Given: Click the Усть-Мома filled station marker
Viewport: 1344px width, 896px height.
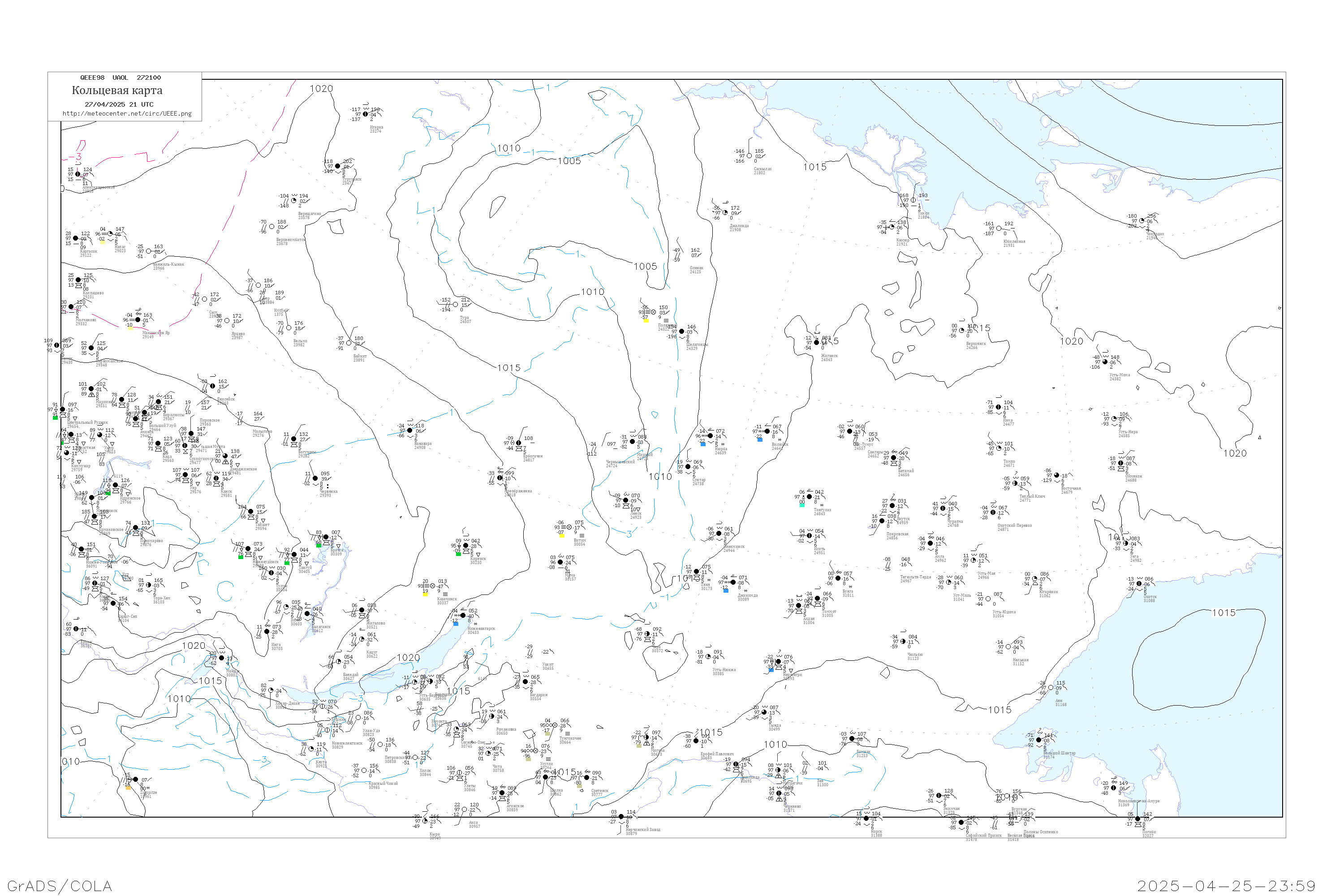Looking at the screenshot, I should click(x=1105, y=362).
